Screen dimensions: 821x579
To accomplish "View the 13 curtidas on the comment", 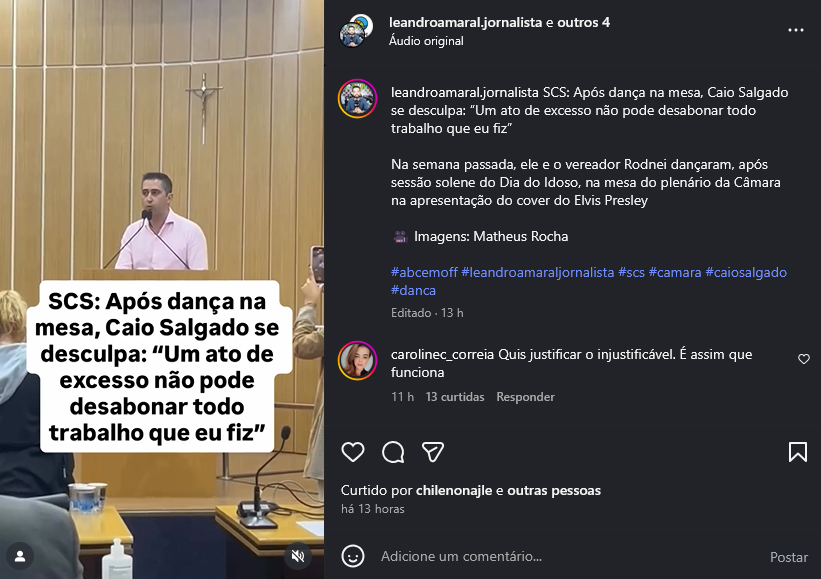I will click(x=454, y=397).
